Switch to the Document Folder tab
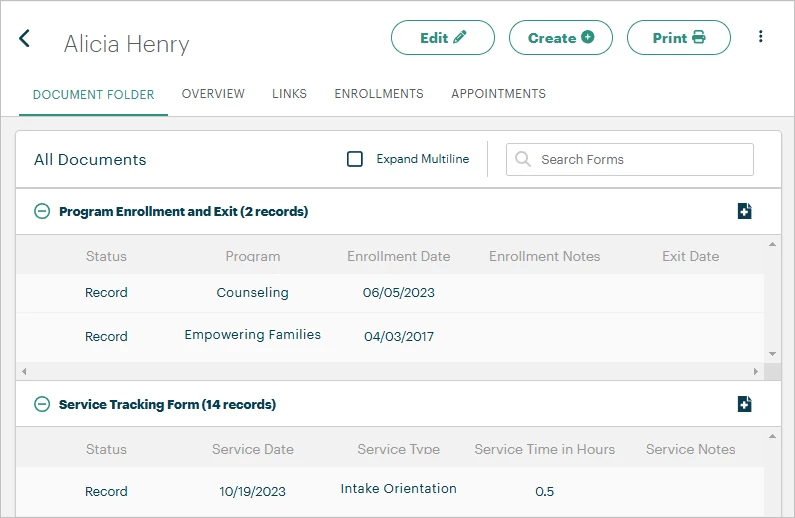Screen dimensions: 795x518 coord(93,95)
